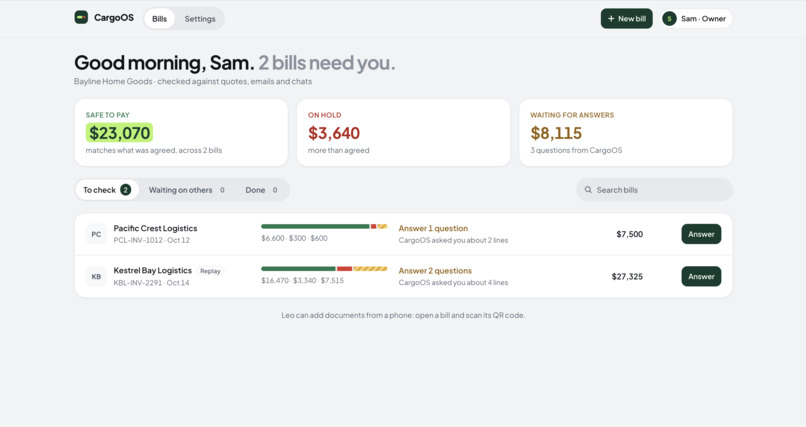Screen dimensions: 806x427
Task: Open the Settings tab
Action: (200, 18)
